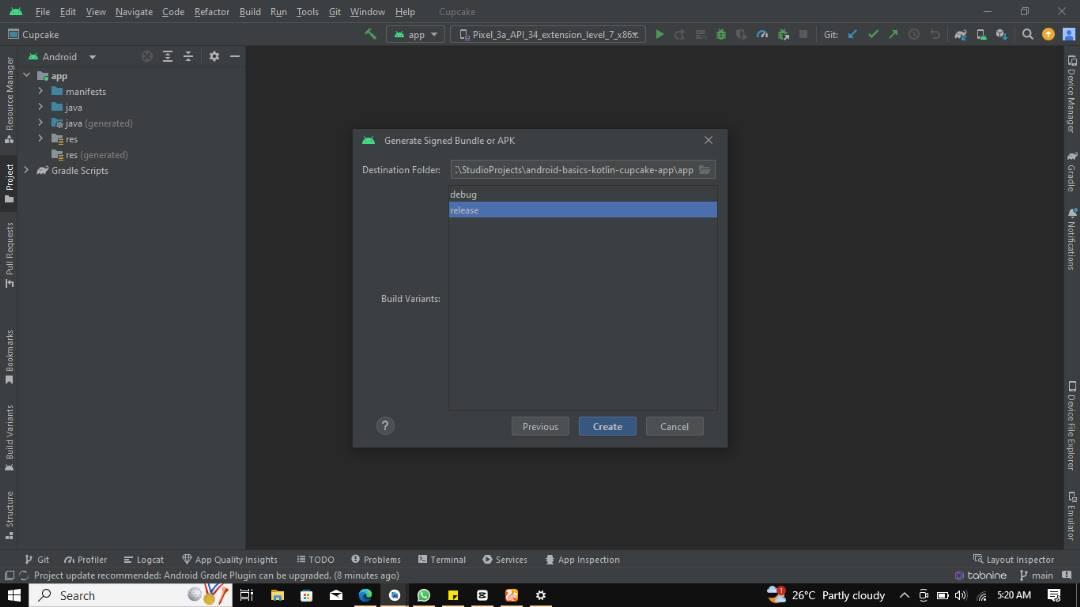Screen dimensions: 1080x607
Task: Click the Git push arrow icon
Action: (893, 34)
